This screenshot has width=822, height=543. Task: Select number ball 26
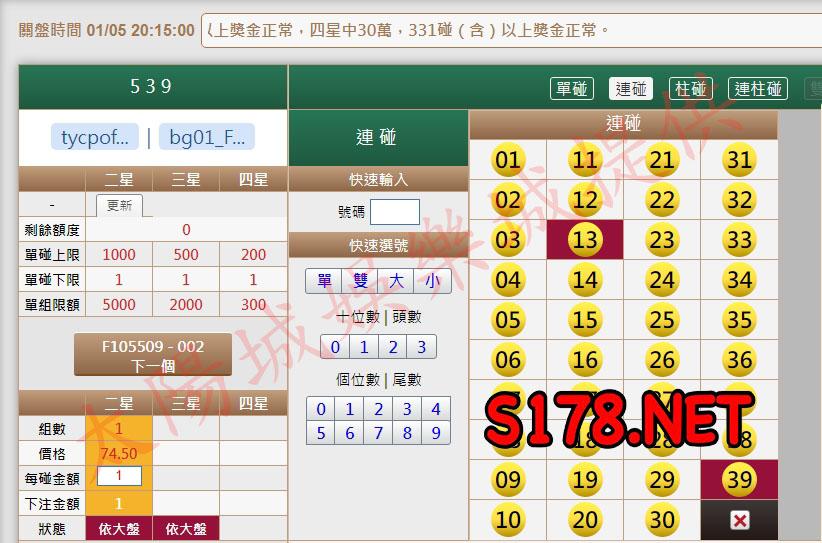662,360
